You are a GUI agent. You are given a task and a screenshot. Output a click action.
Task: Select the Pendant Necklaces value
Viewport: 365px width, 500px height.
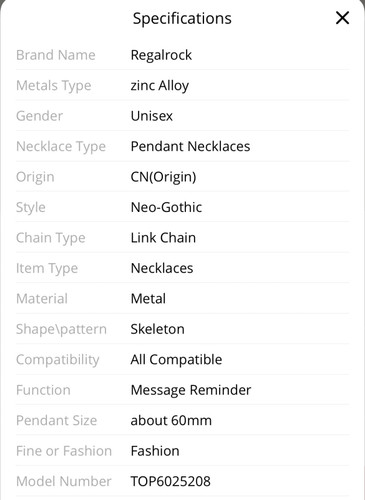pyautogui.click(x=190, y=146)
